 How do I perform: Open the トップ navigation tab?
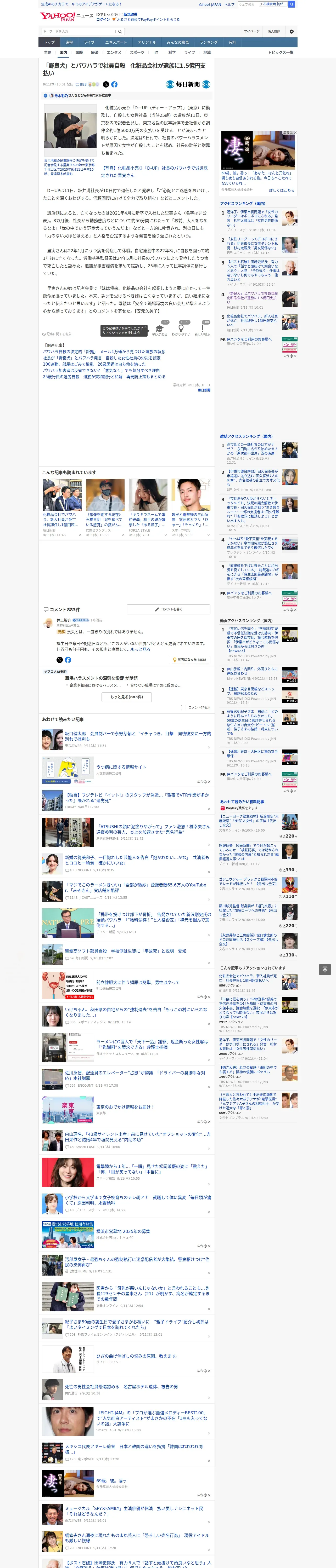(49, 42)
